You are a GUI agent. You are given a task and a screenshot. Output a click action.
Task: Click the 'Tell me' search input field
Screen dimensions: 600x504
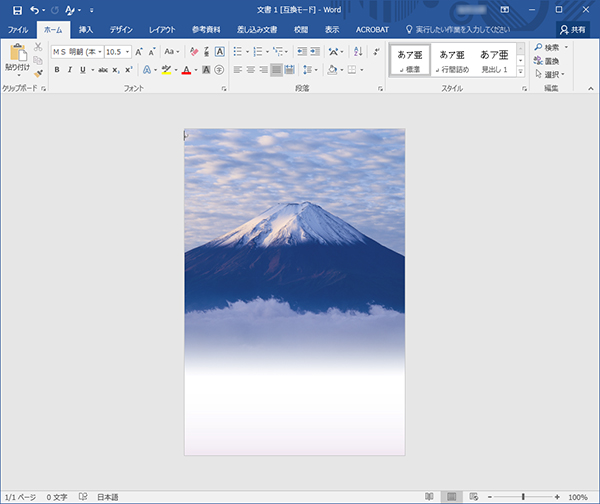click(x=463, y=30)
